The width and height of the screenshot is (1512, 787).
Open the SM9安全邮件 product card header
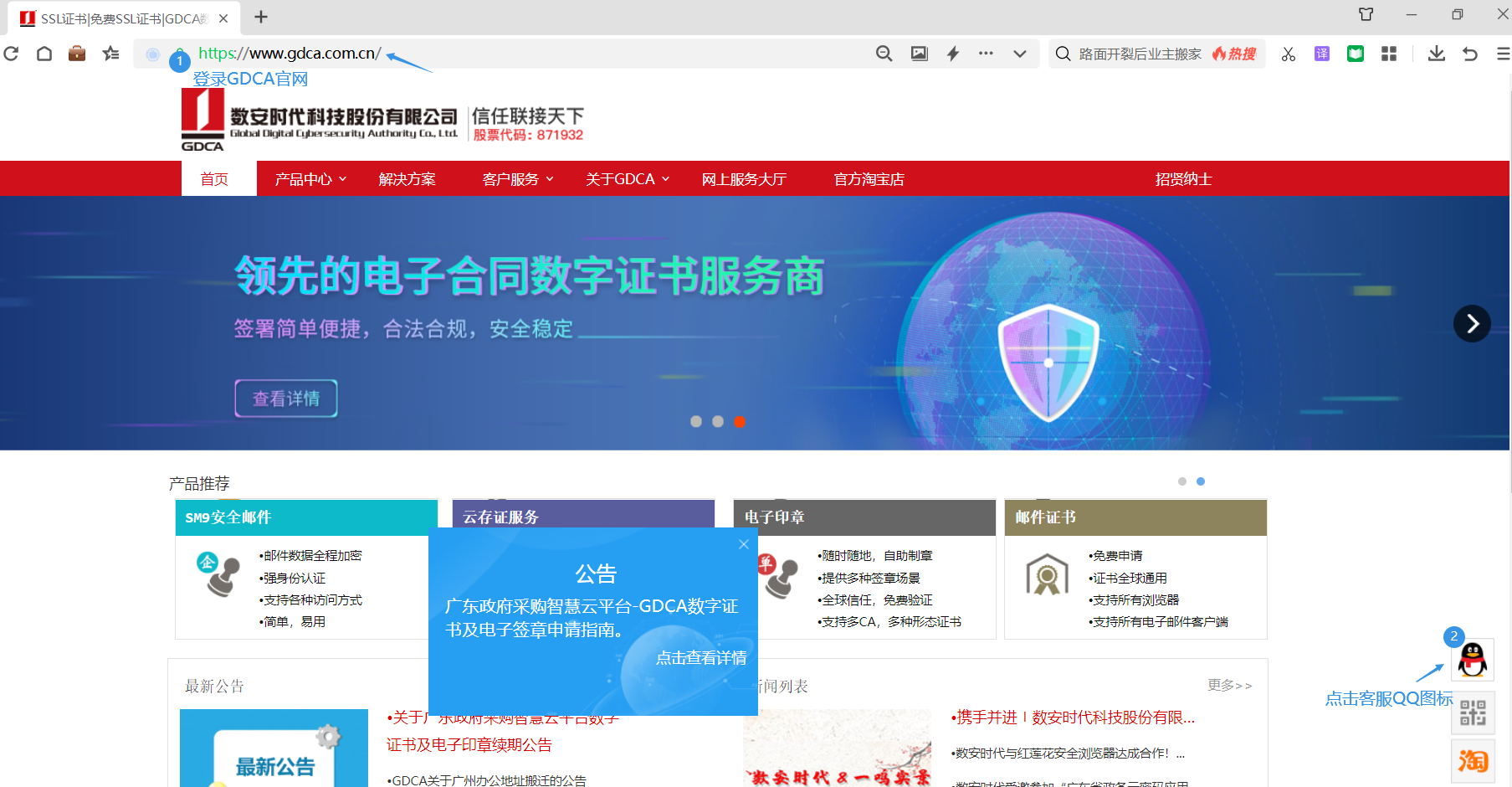click(306, 517)
